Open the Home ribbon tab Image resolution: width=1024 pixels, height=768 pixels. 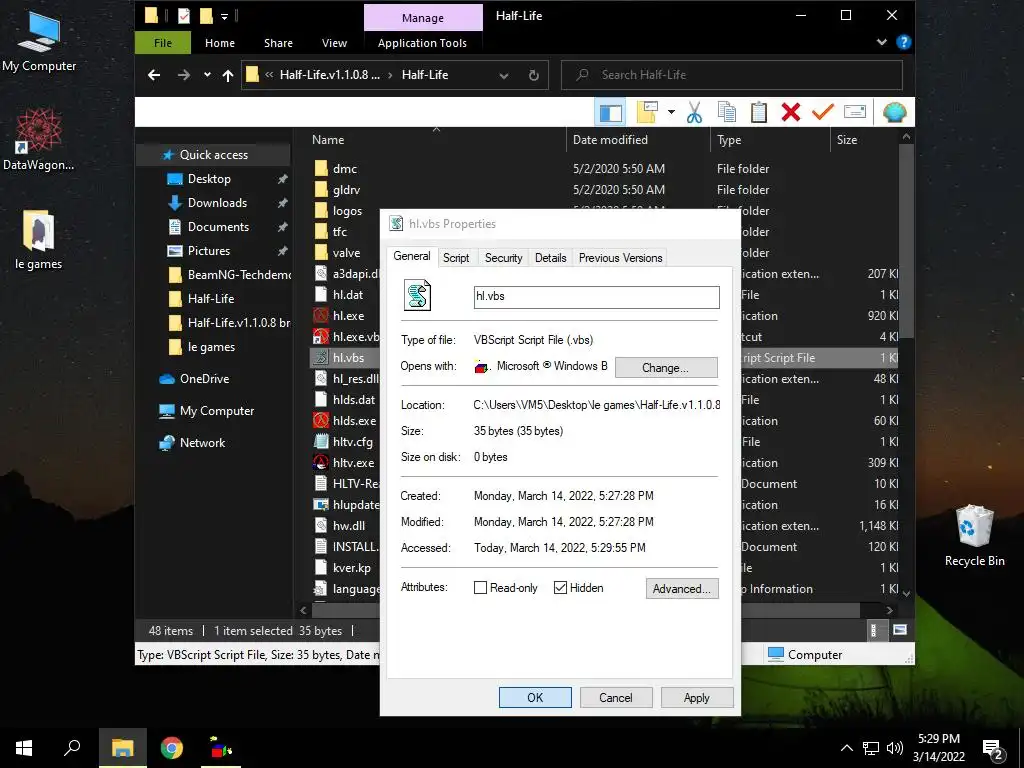tap(219, 43)
